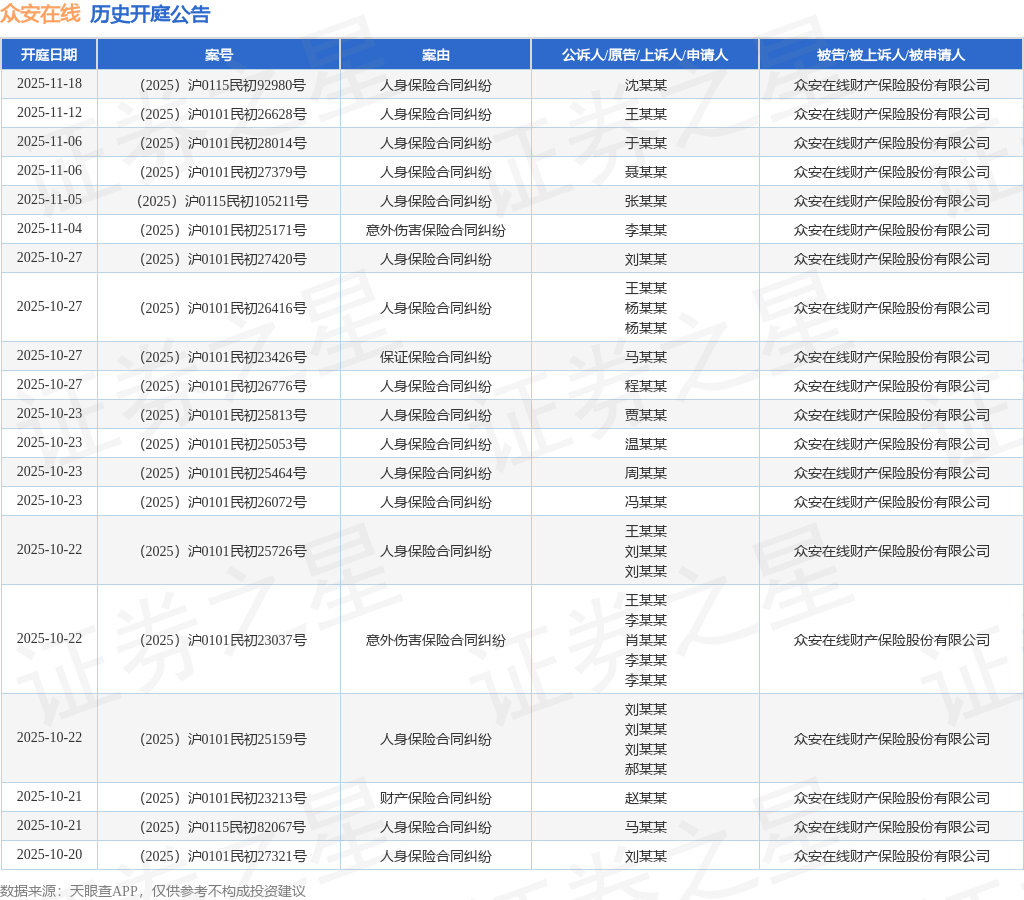Click the 历史开庭公告 heading
Viewport: 1024px width, 900px height.
(150, 14)
